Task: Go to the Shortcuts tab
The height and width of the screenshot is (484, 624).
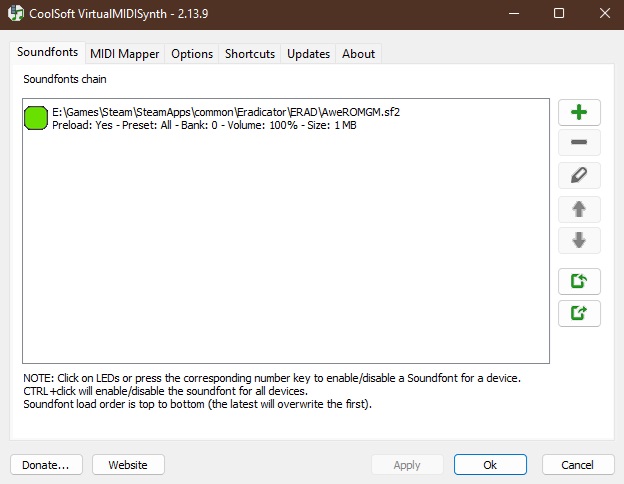Action: (250, 54)
